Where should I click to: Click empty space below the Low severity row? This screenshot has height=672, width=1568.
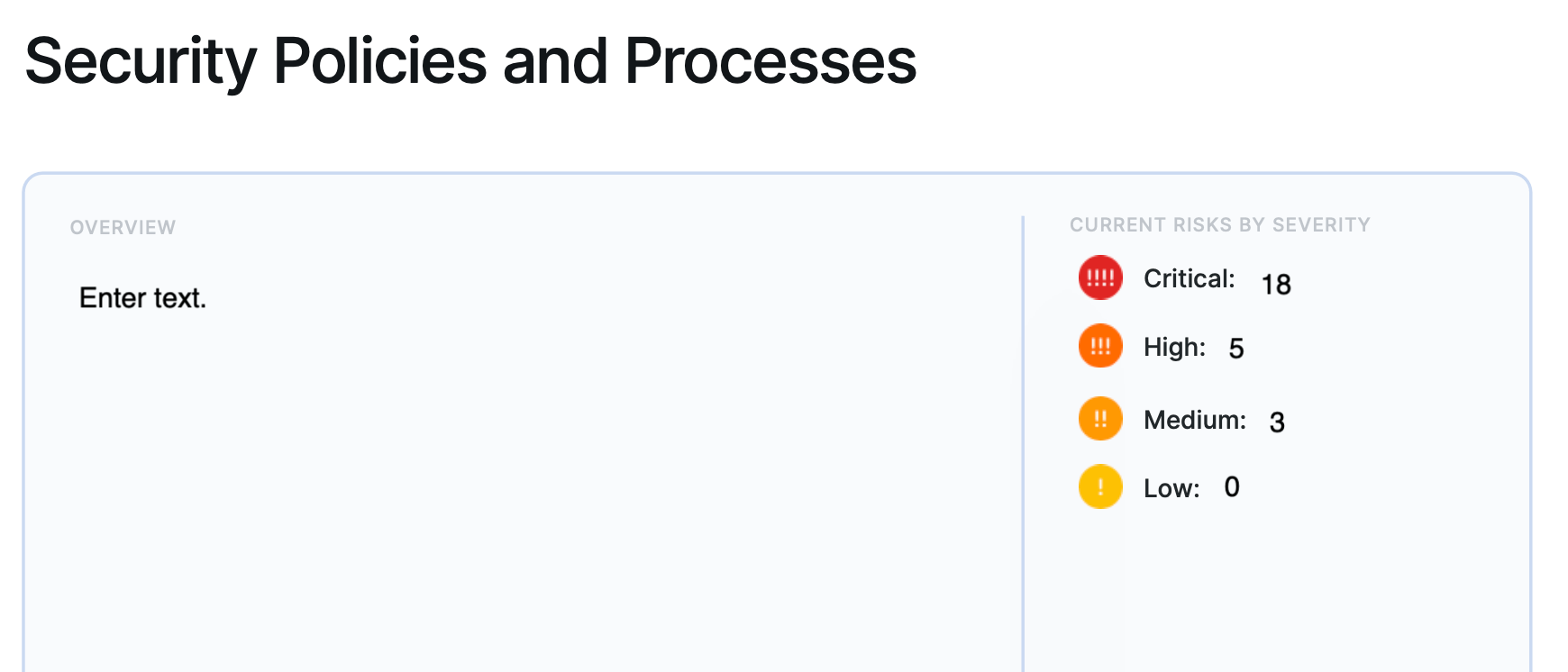(1262, 586)
